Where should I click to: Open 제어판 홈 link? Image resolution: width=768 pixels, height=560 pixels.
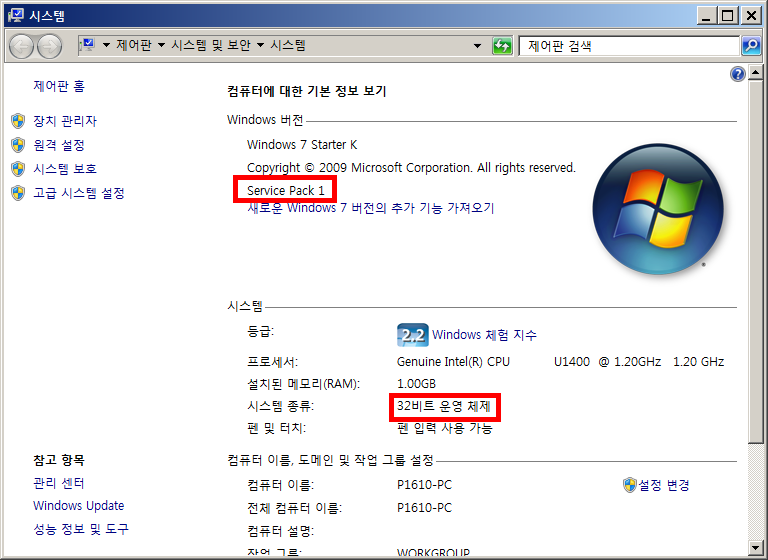59,86
